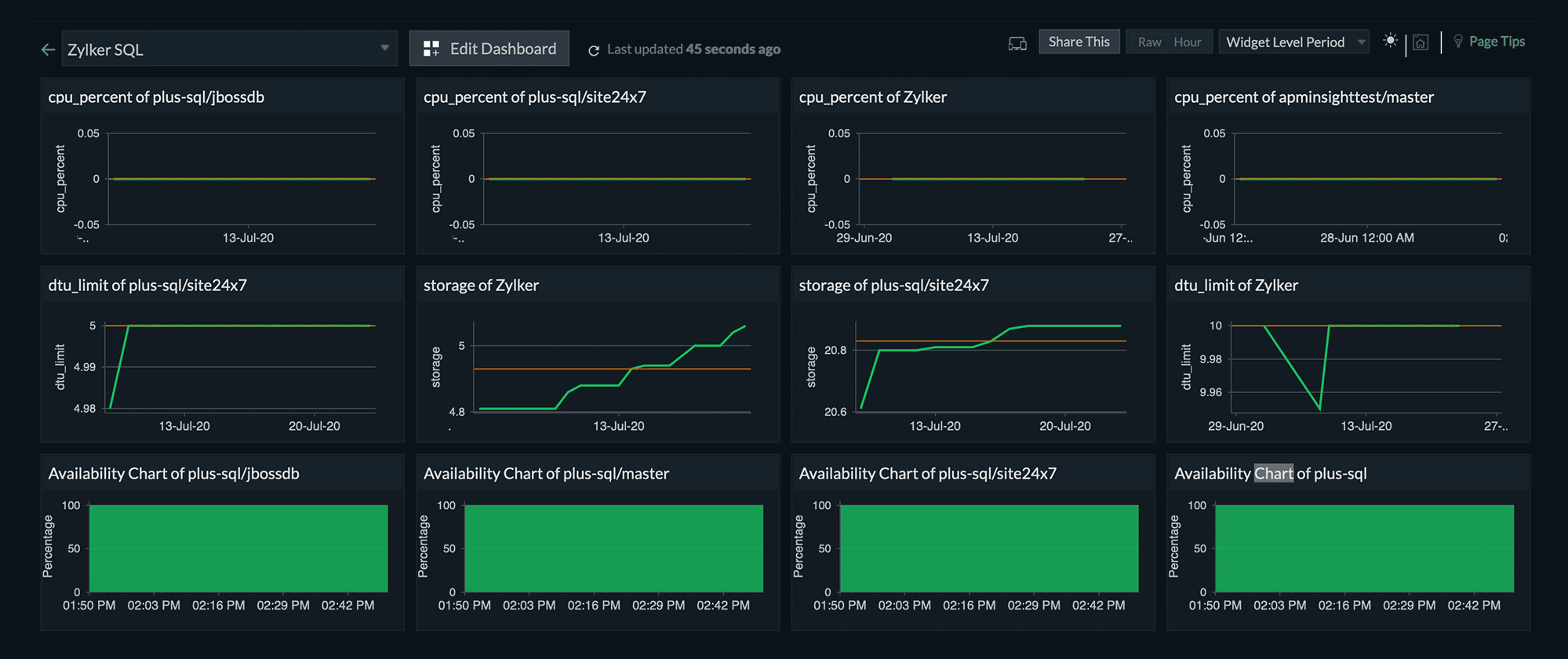The image size is (1568, 659).
Task: Click the green back arrow icon
Action: click(48, 49)
